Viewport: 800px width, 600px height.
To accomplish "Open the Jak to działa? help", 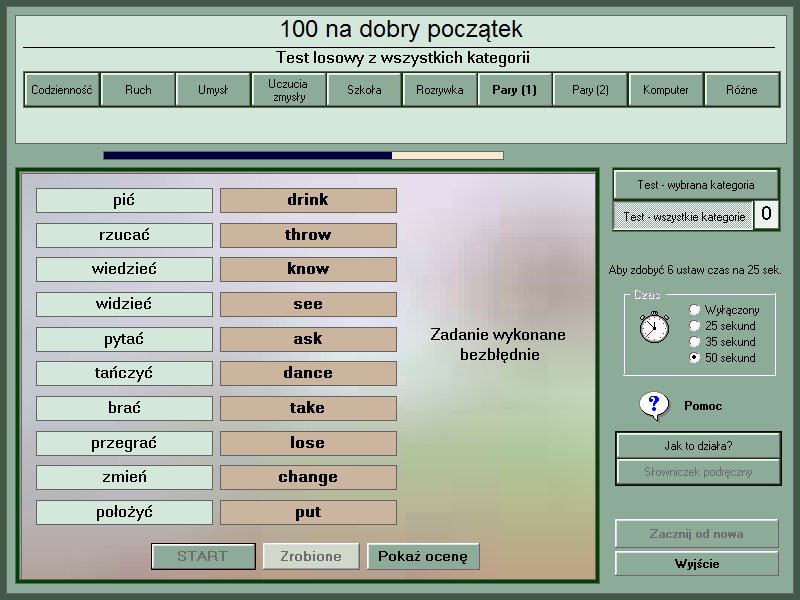I will [696, 446].
